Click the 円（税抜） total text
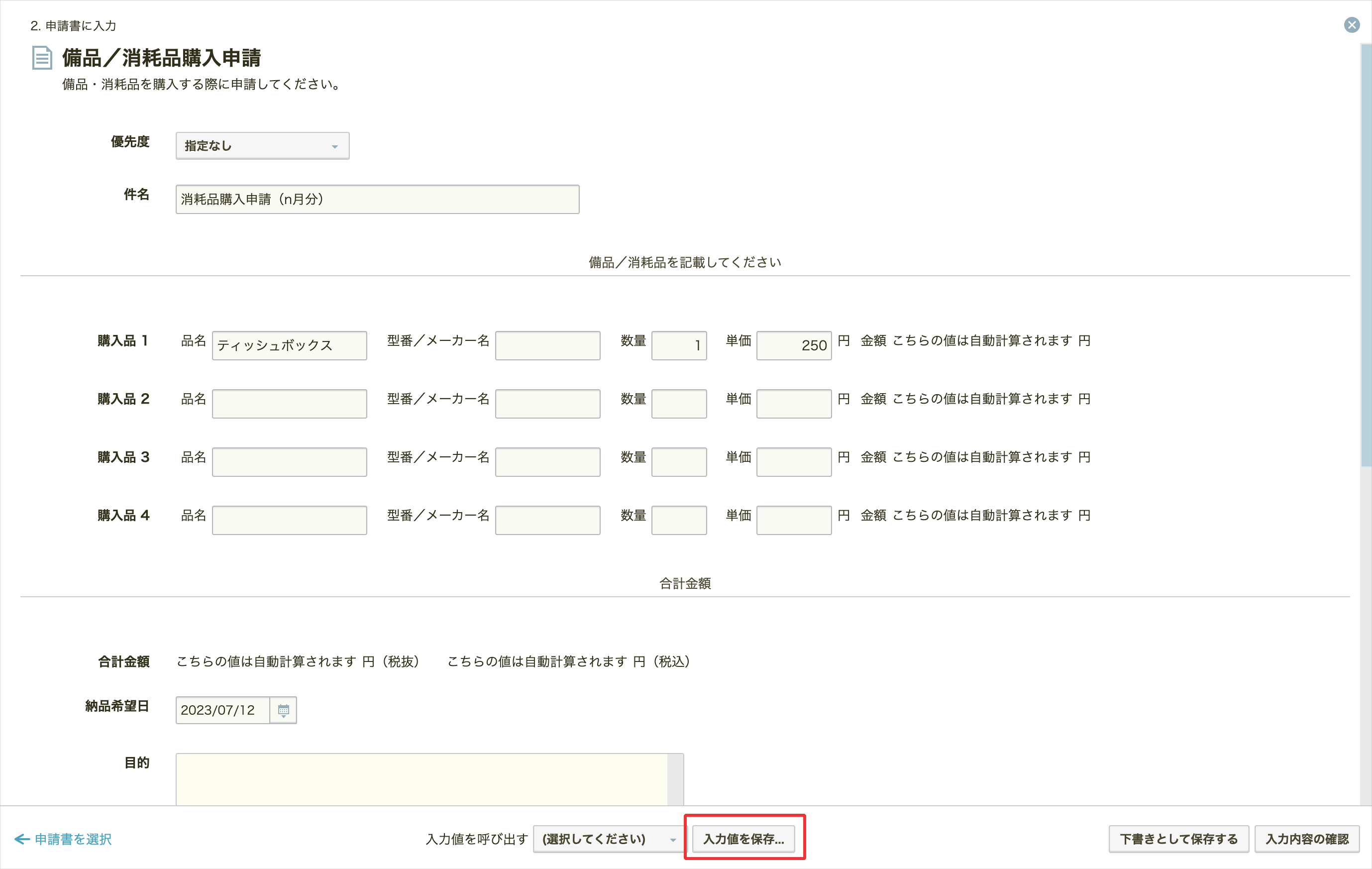The image size is (1372, 869). coord(391,661)
